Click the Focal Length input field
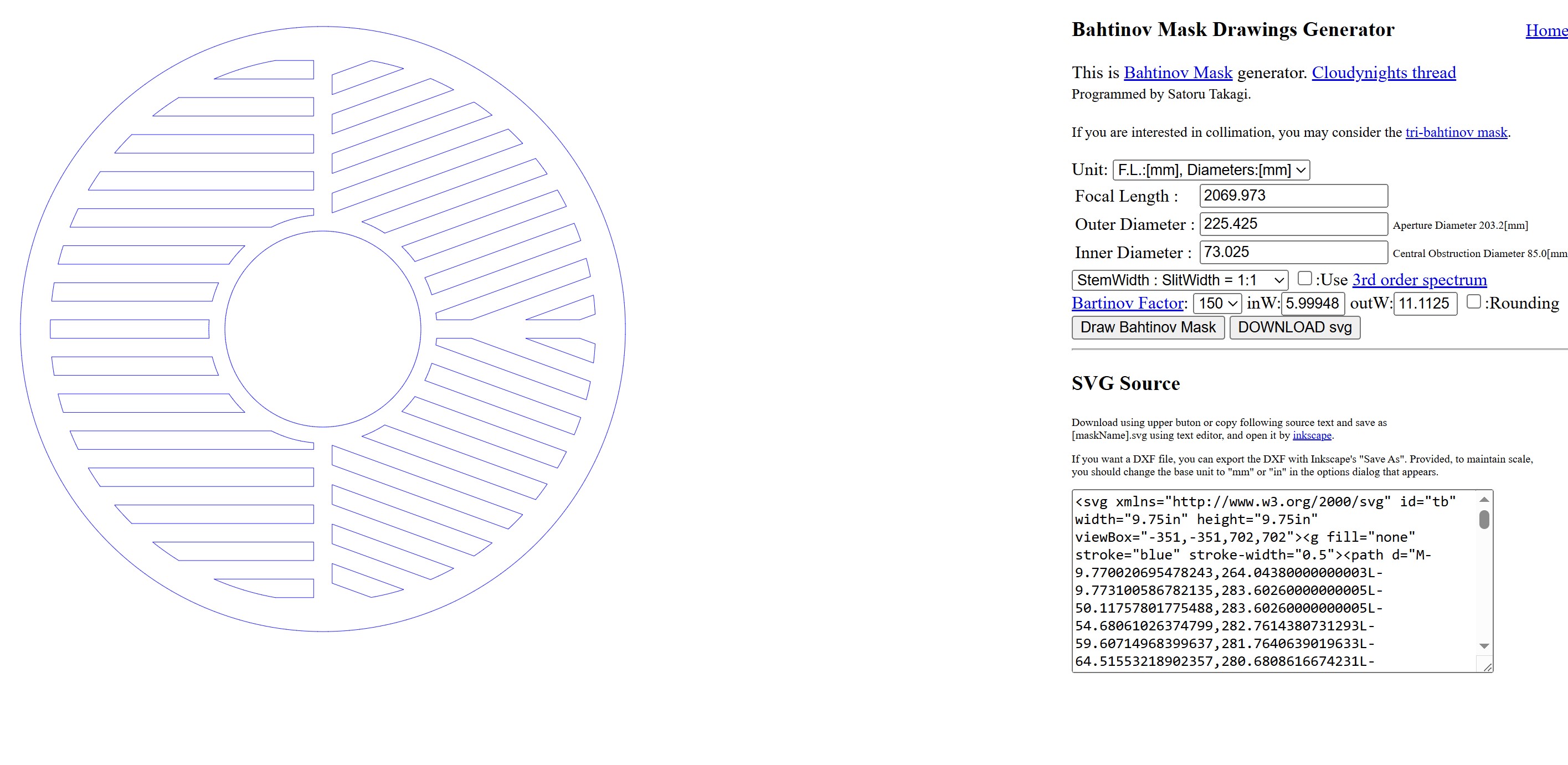The height and width of the screenshot is (765, 1568). (1293, 196)
